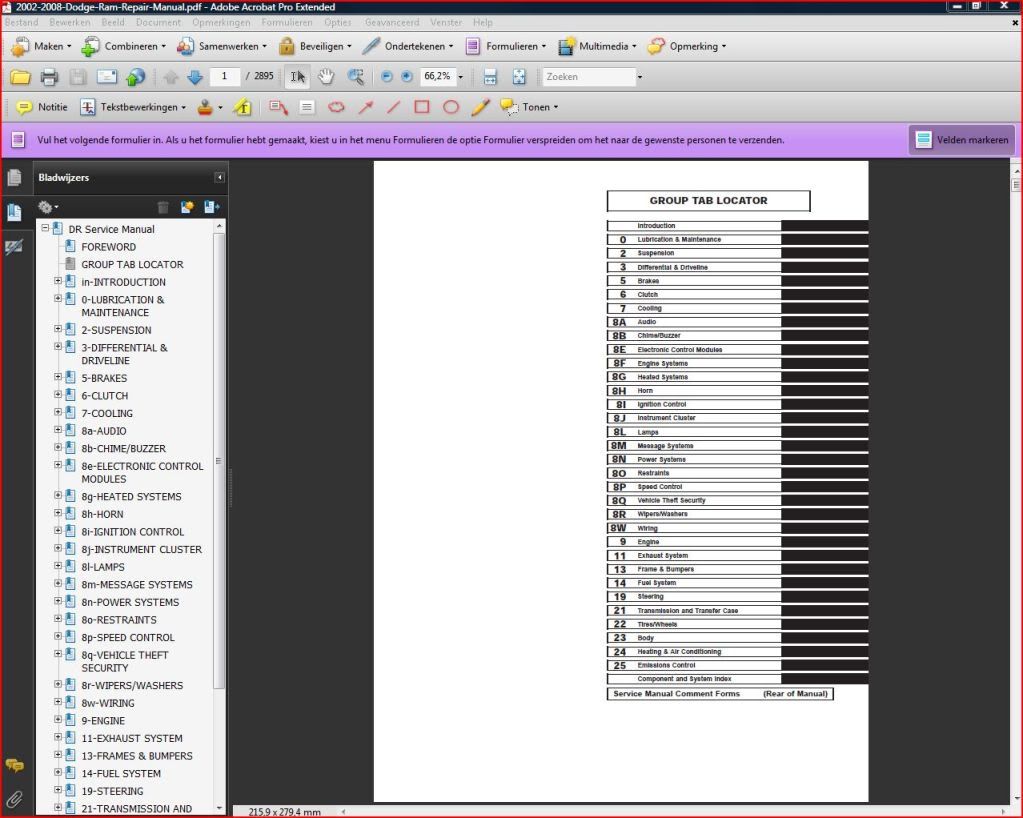The height and width of the screenshot is (818, 1023).
Task: Open the Samenwerken dropdown
Action: (x=222, y=46)
